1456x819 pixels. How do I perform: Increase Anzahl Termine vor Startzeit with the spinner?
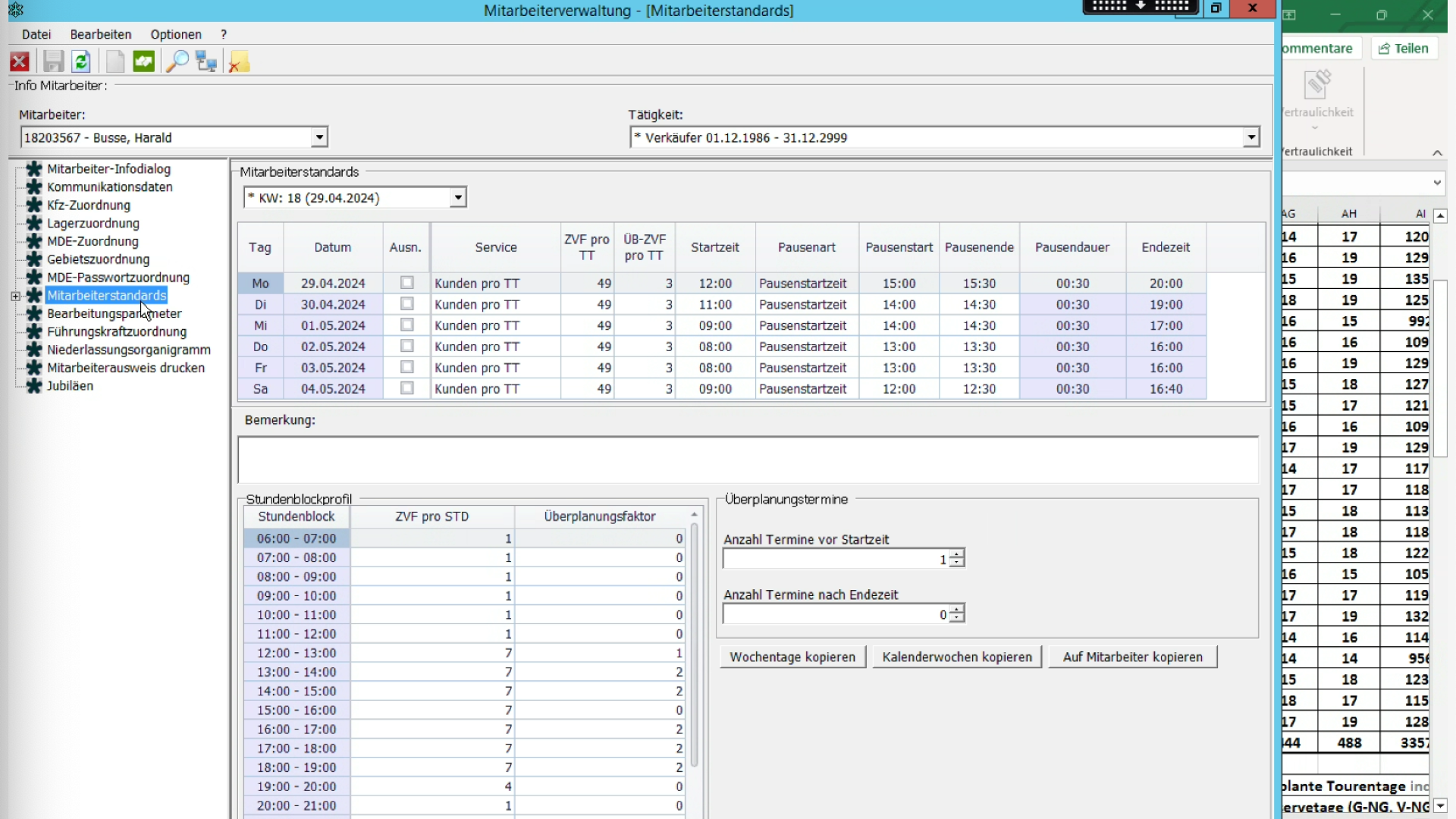click(955, 554)
